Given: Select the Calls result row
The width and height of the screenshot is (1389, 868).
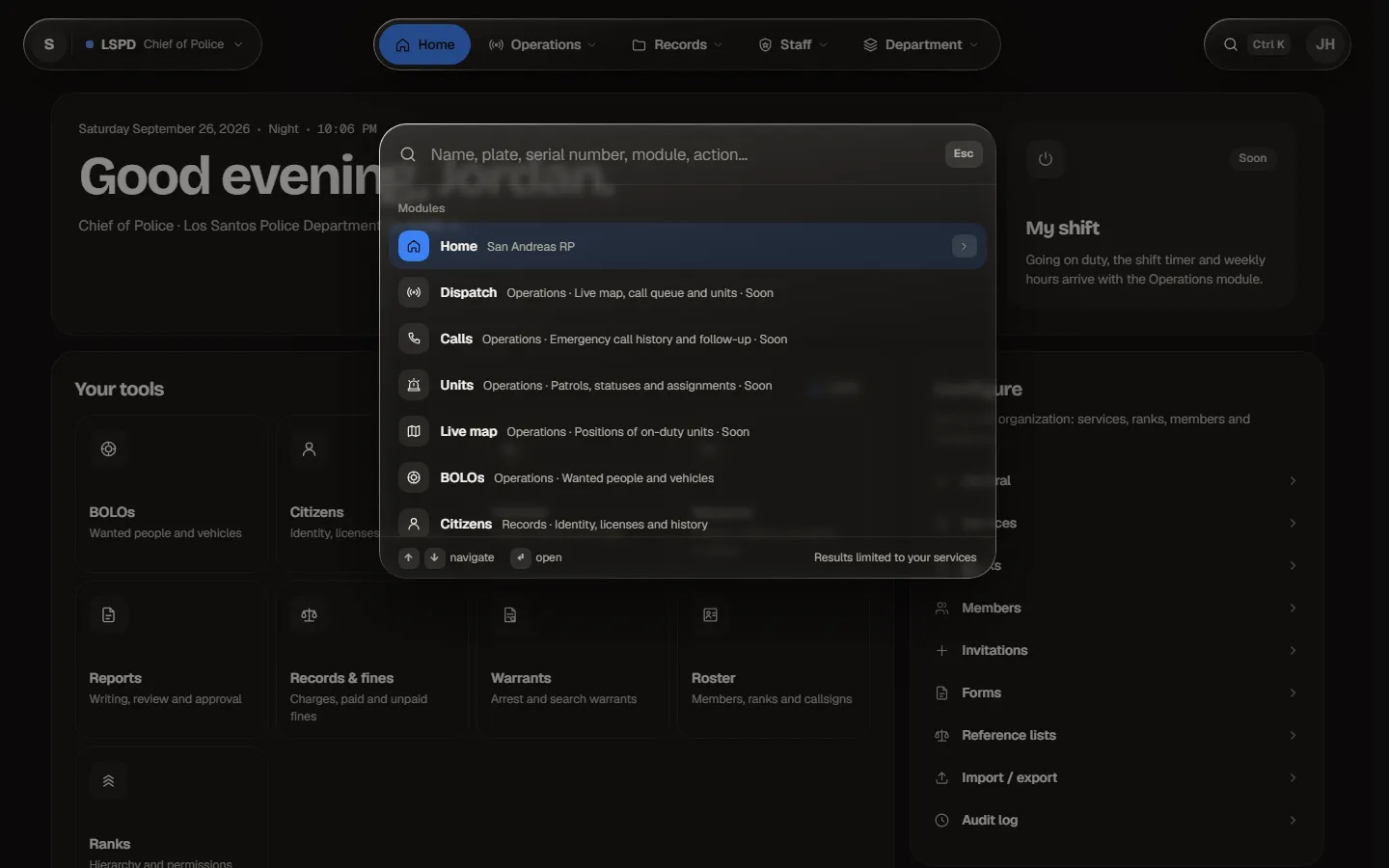Looking at the screenshot, I should 688,339.
